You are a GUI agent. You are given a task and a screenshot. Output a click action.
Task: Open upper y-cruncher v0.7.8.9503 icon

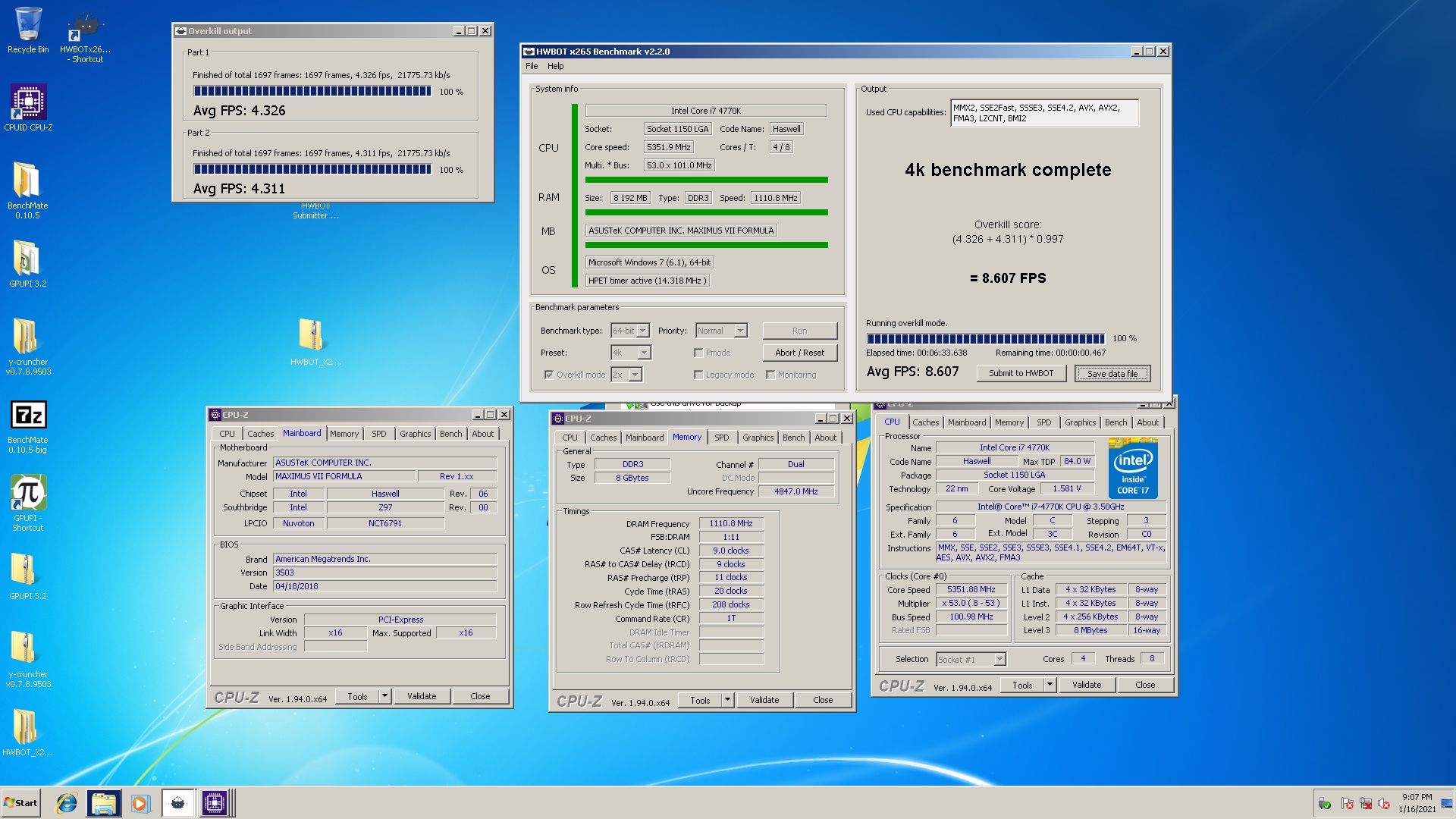28,347
